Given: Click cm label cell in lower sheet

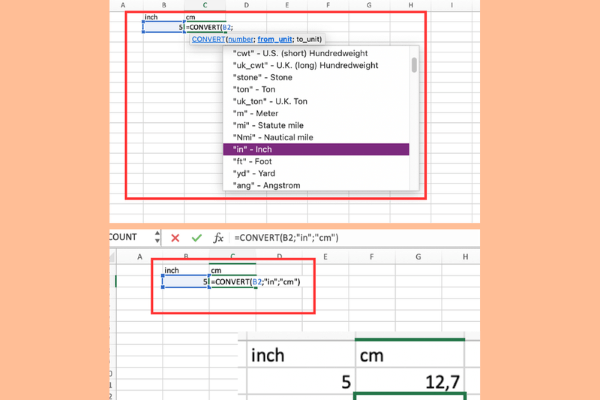Looking at the screenshot, I should click(x=232, y=270).
